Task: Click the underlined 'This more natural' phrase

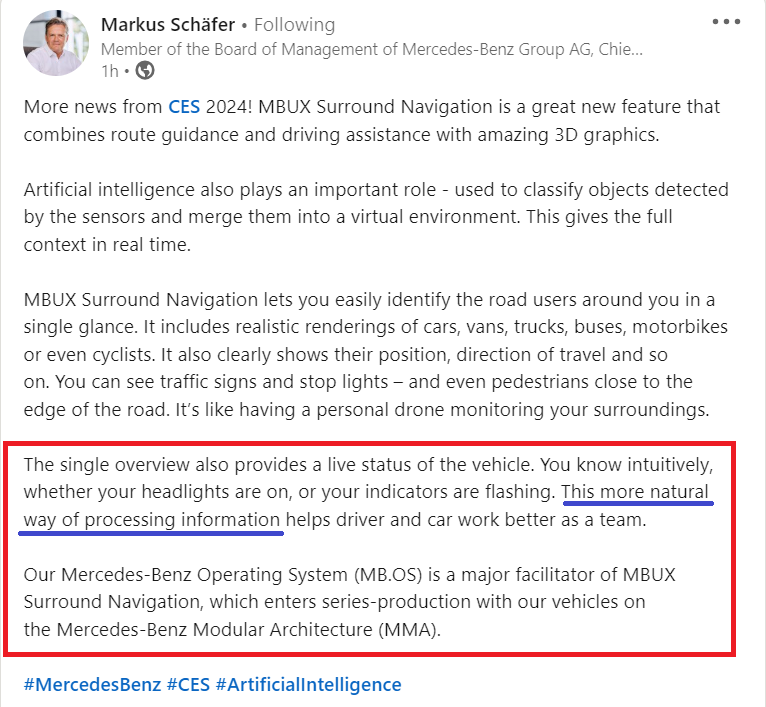Action: [x=635, y=492]
